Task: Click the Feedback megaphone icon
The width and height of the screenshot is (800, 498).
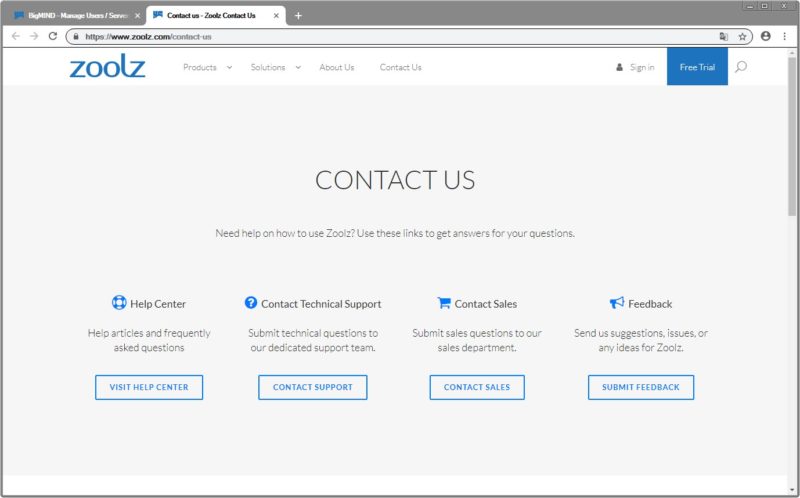Action: [x=617, y=303]
